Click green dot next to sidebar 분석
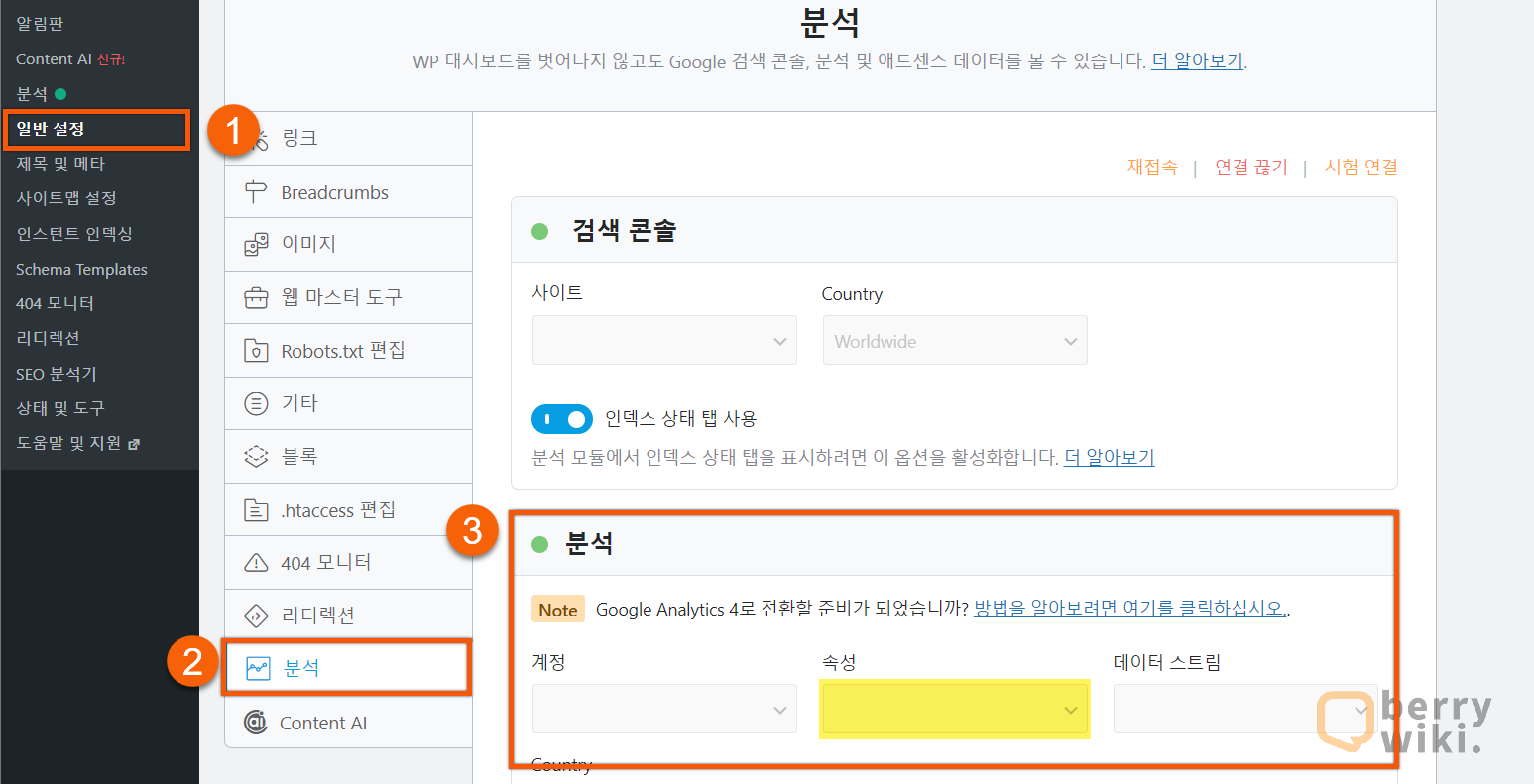This screenshot has width=1534, height=784. click(60, 94)
